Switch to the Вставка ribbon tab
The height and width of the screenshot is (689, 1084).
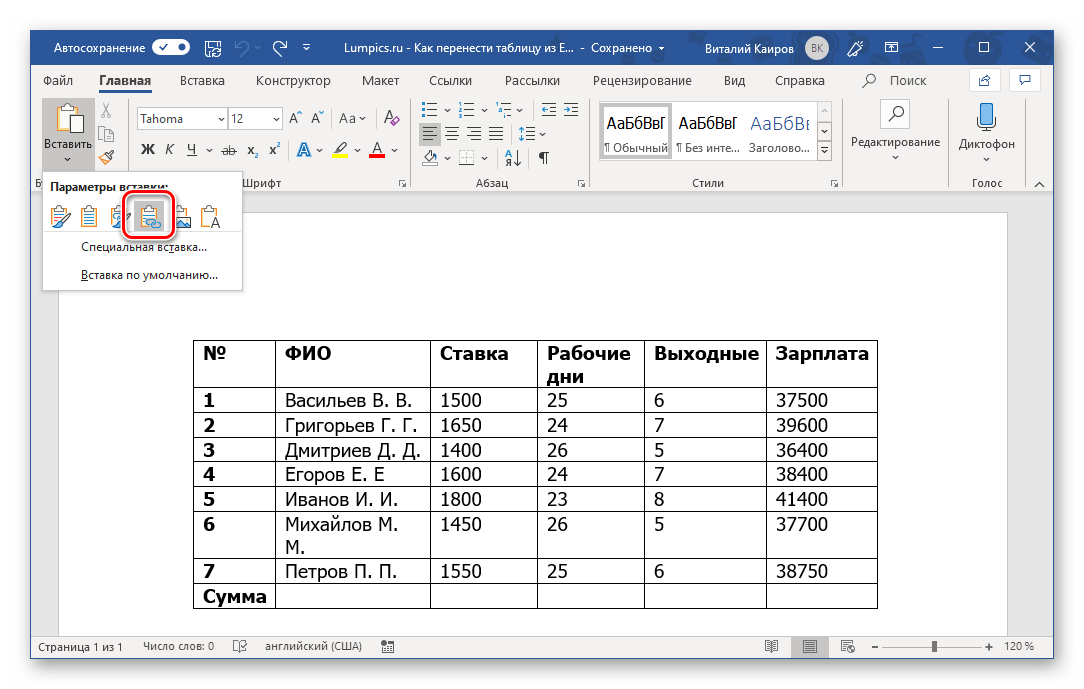[x=202, y=81]
